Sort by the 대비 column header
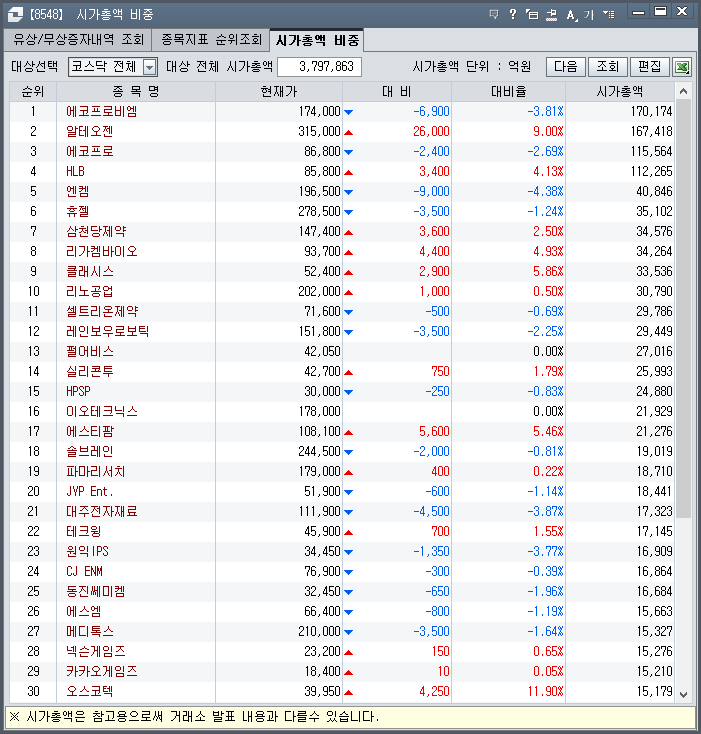 coord(397,91)
